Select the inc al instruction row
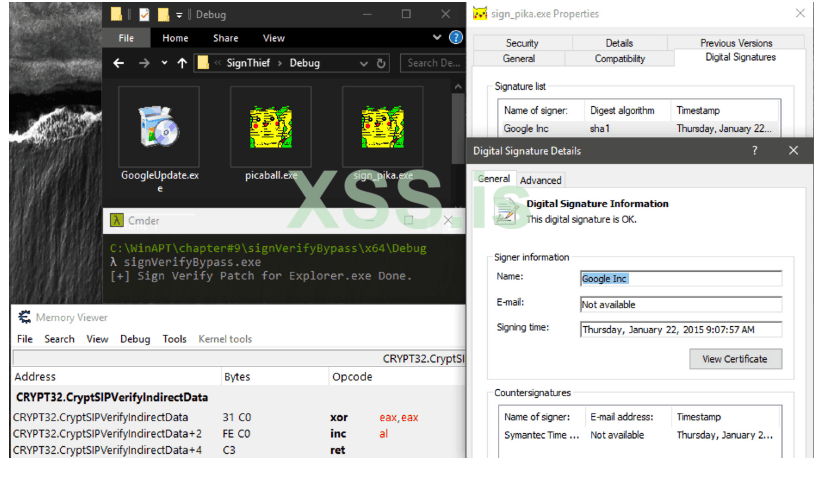The width and height of the screenshot is (817, 483). pos(238,434)
